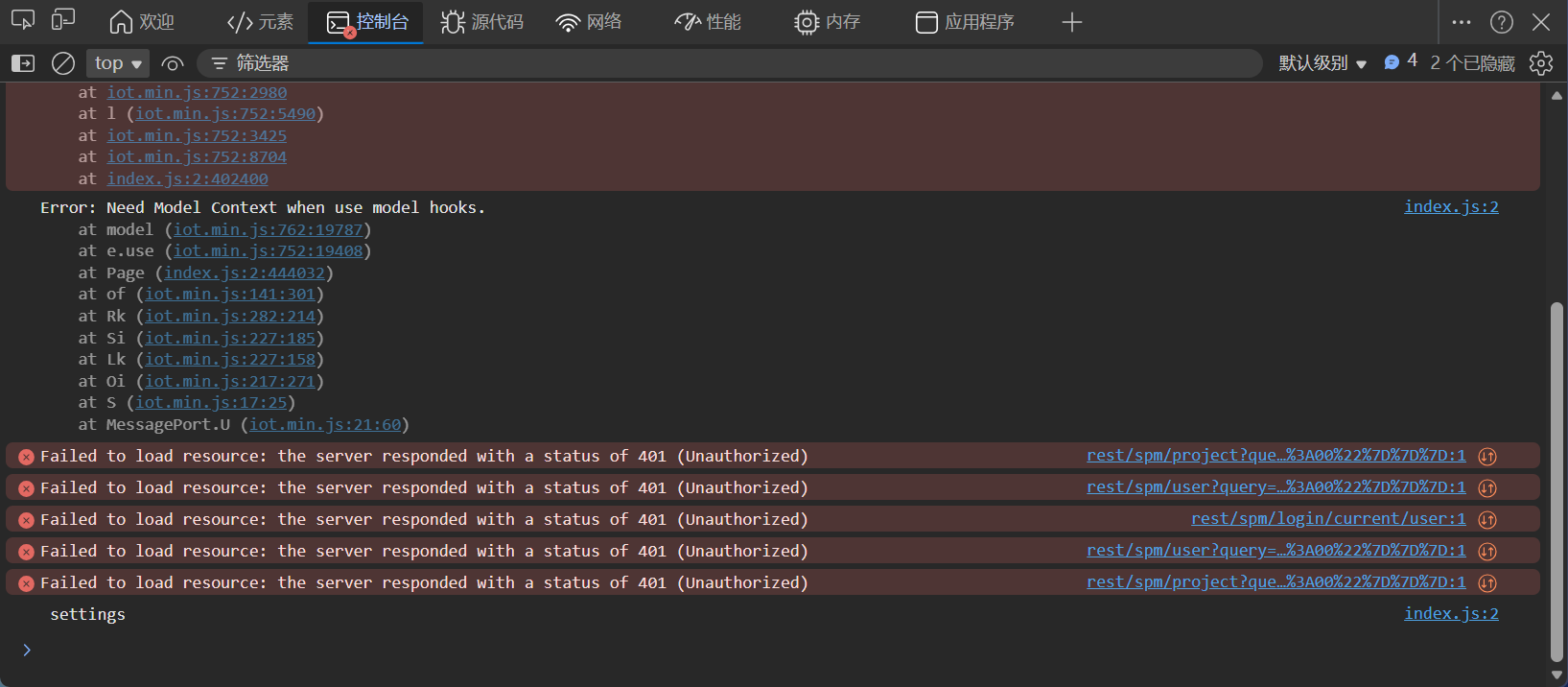Click the plus icon for more tools

coord(1072,22)
